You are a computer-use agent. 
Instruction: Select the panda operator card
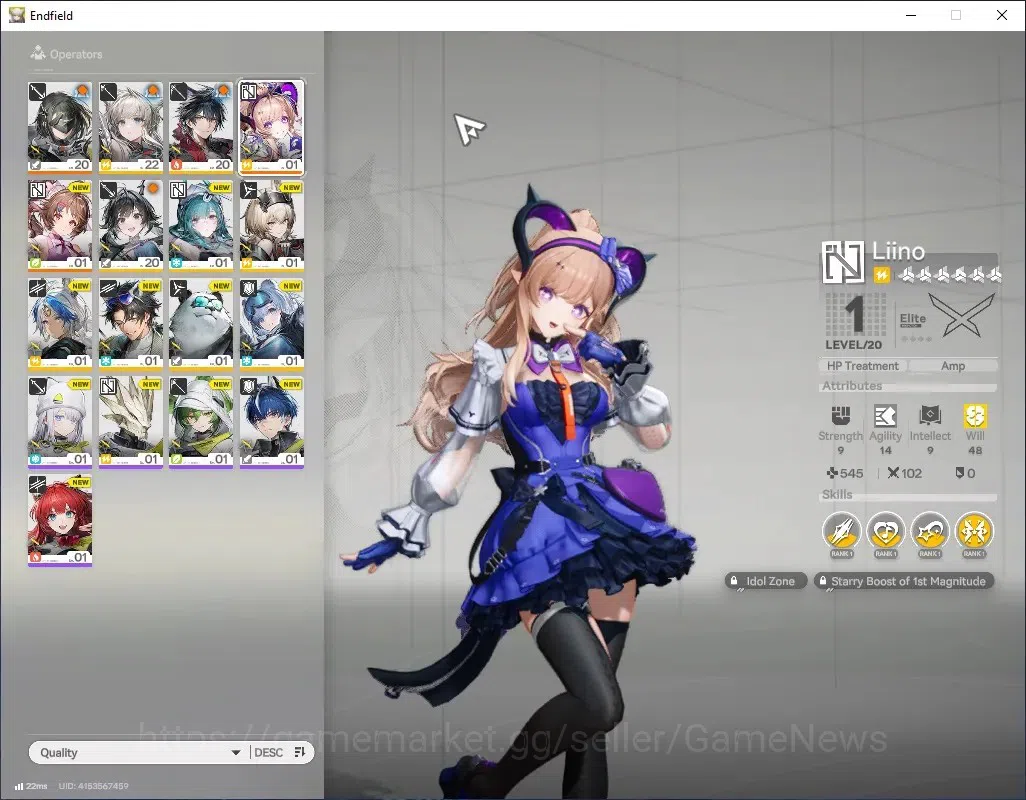point(201,323)
